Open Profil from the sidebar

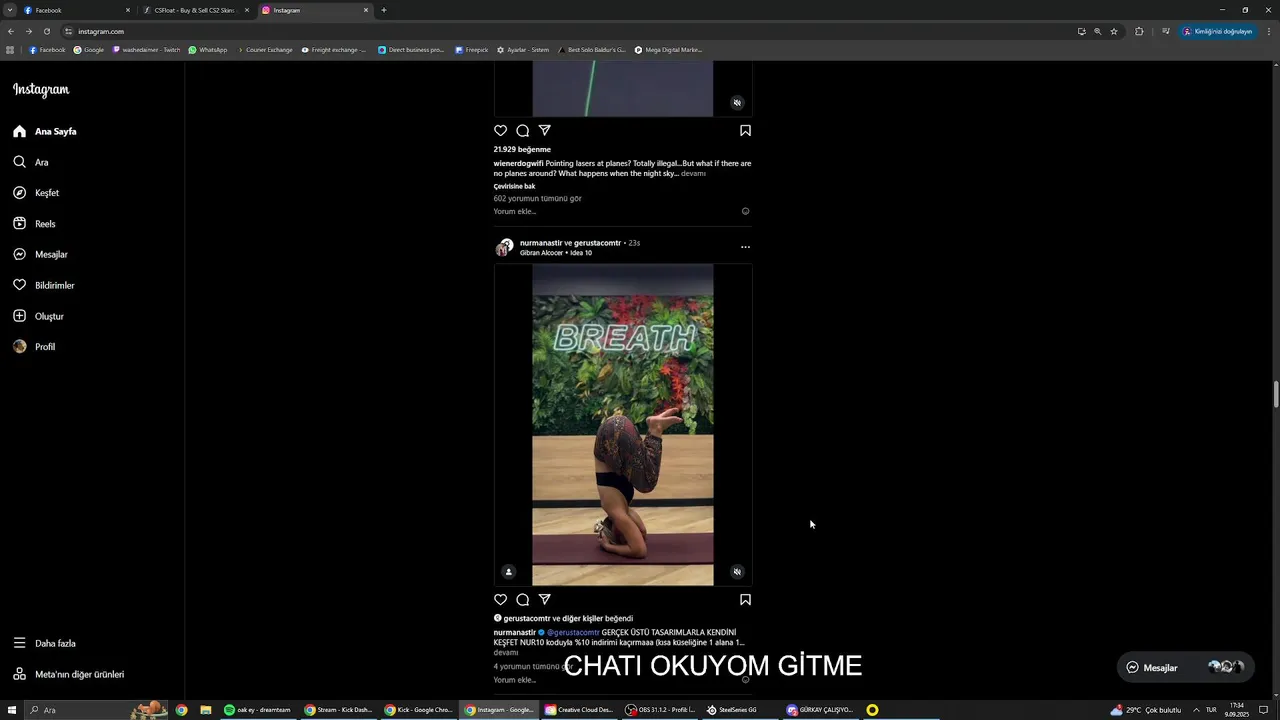(34, 347)
